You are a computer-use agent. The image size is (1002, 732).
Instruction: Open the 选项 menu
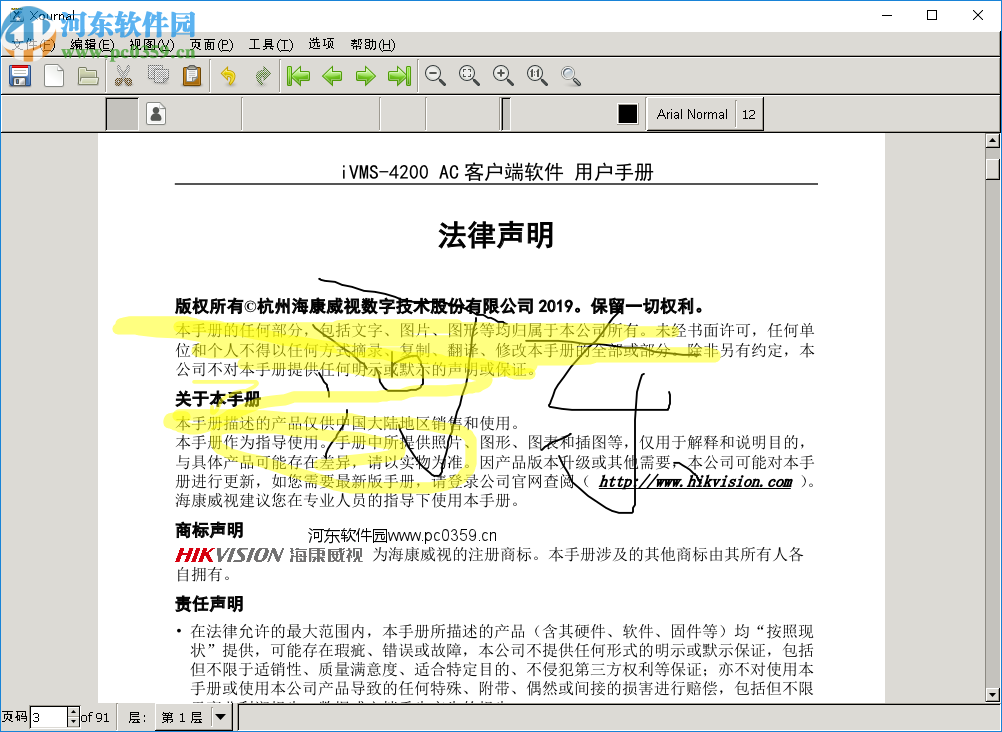pyautogui.click(x=321, y=44)
